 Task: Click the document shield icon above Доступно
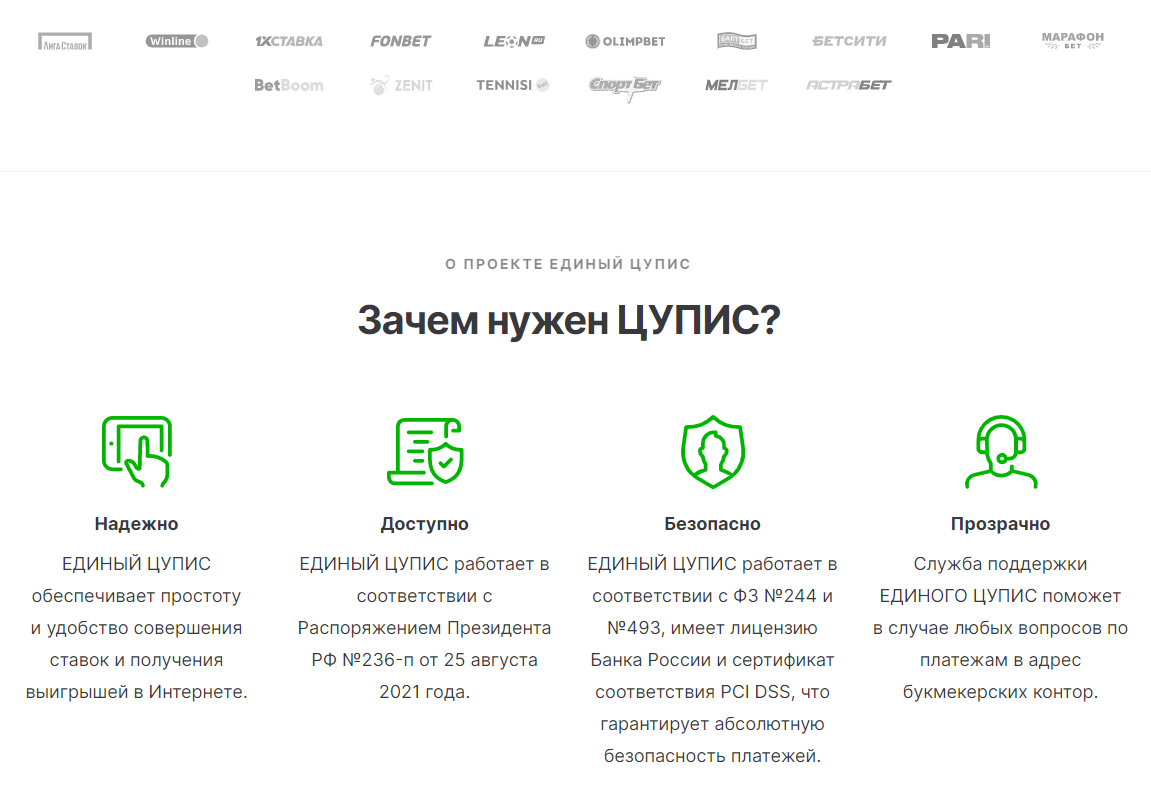(x=425, y=451)
